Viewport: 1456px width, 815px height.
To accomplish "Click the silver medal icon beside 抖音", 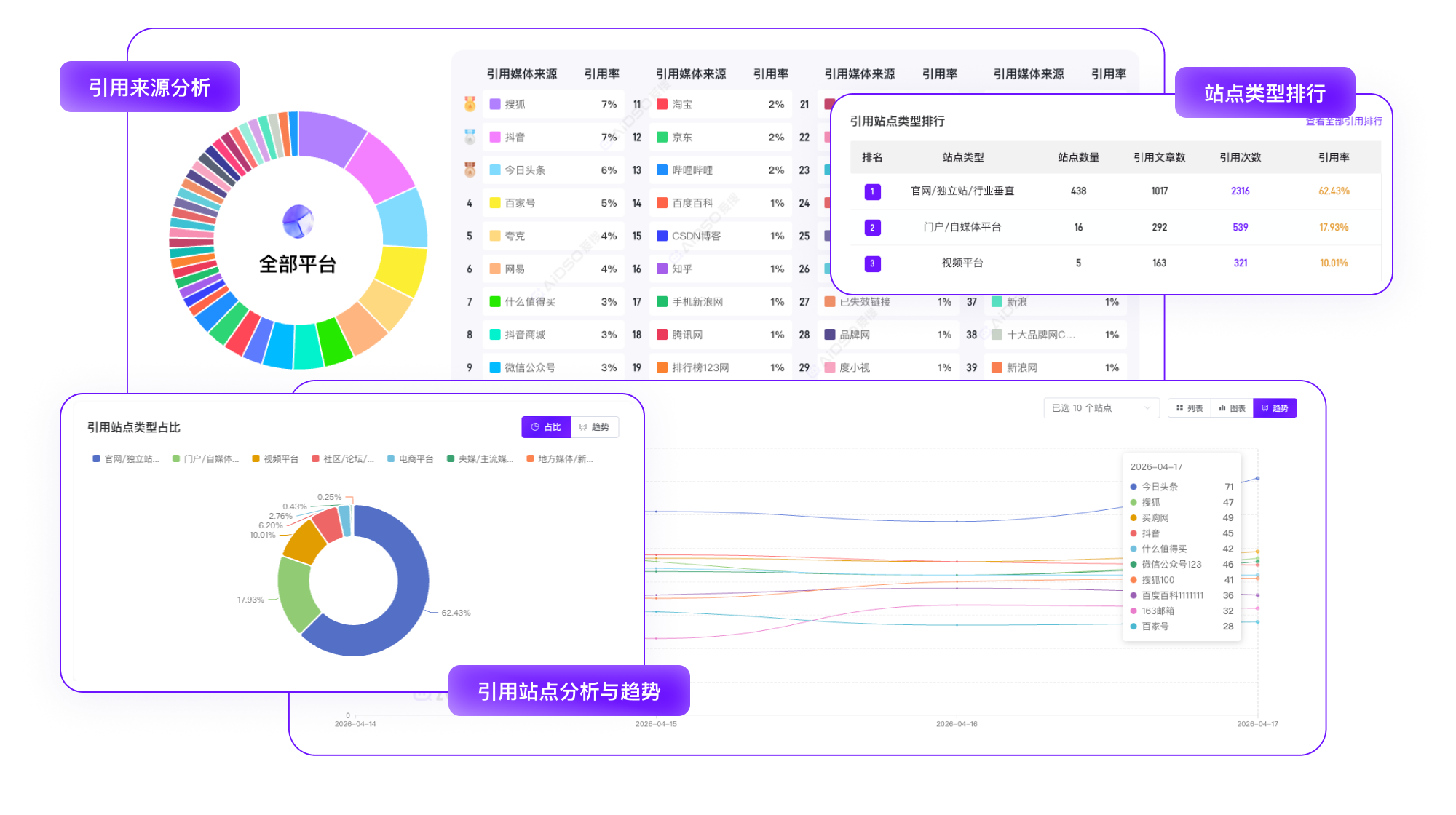I will [469, 137].
